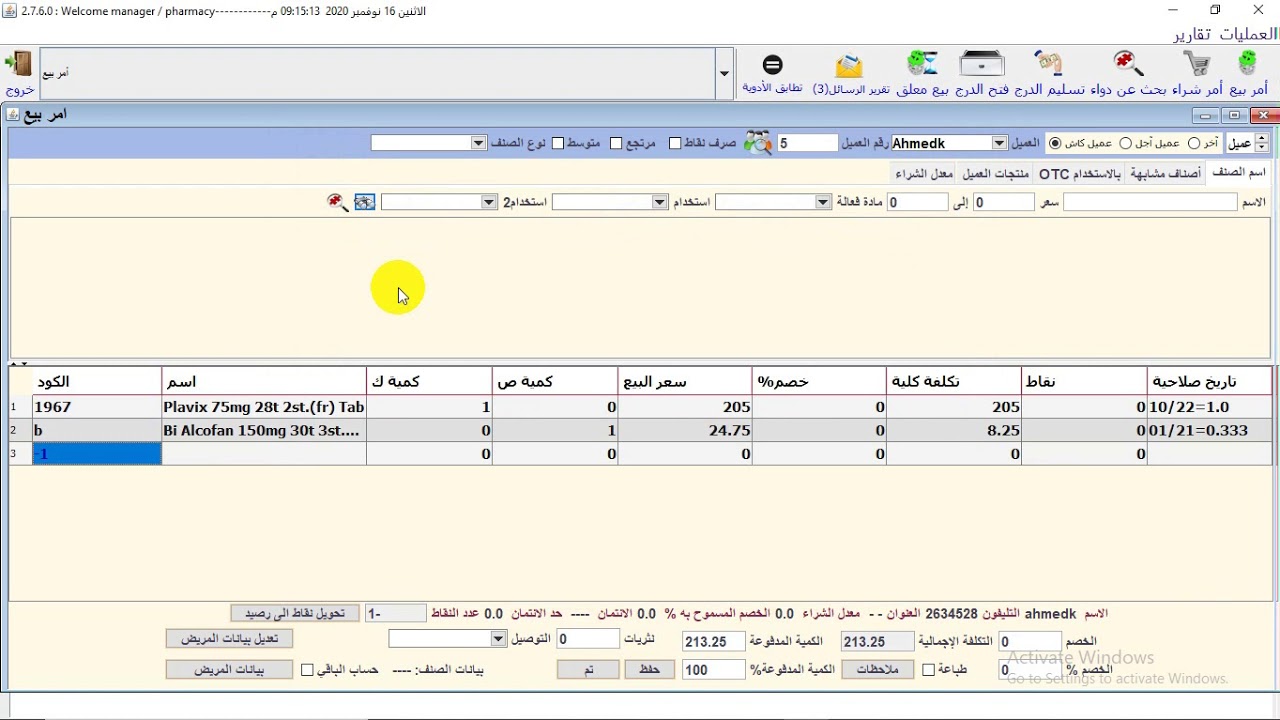Click the أمر بيع sub-window title icon
This screenshot has width=1280, height=720.
click(13, 114)
